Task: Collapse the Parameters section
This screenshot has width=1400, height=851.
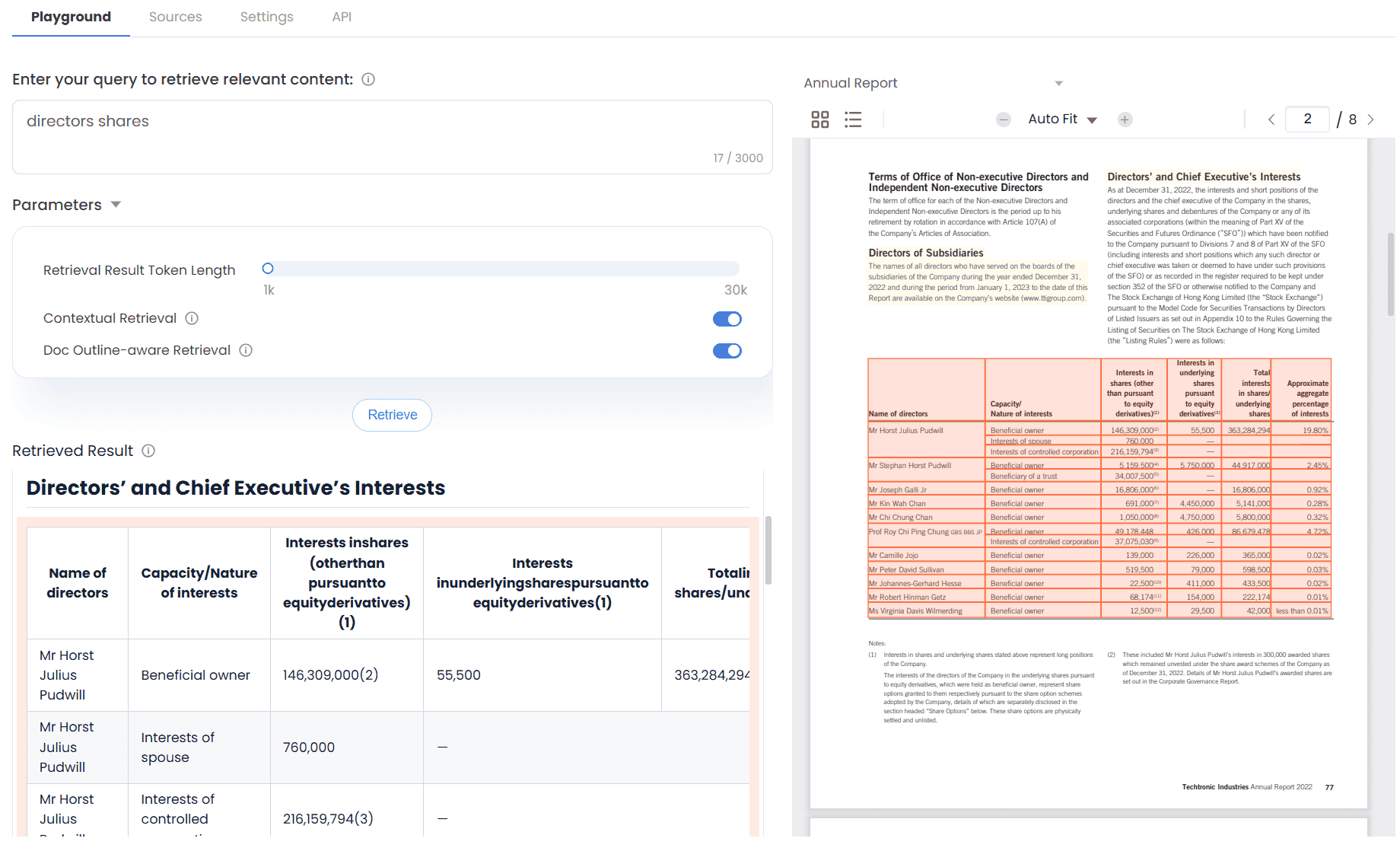Action: click(116, 205)
